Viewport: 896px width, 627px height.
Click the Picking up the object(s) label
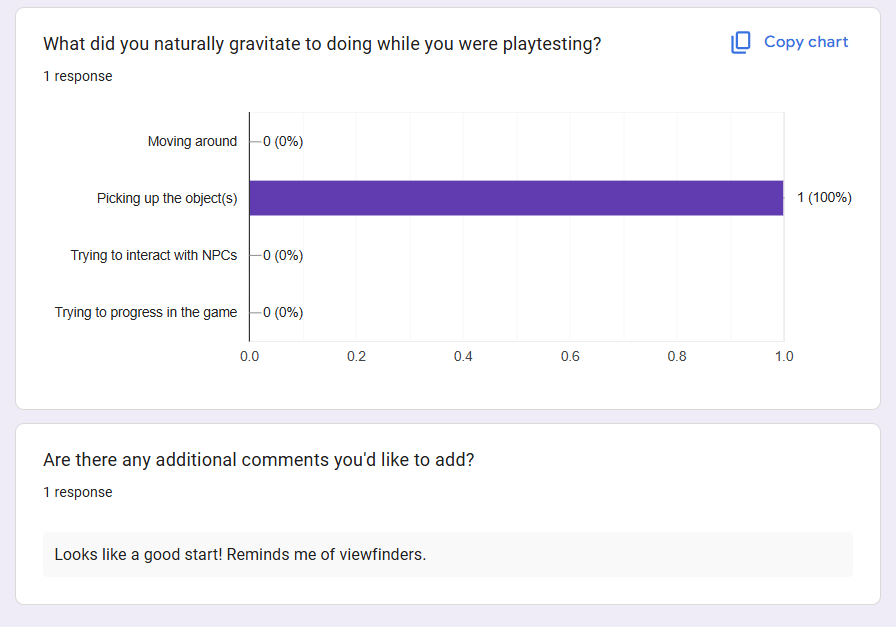167,198
